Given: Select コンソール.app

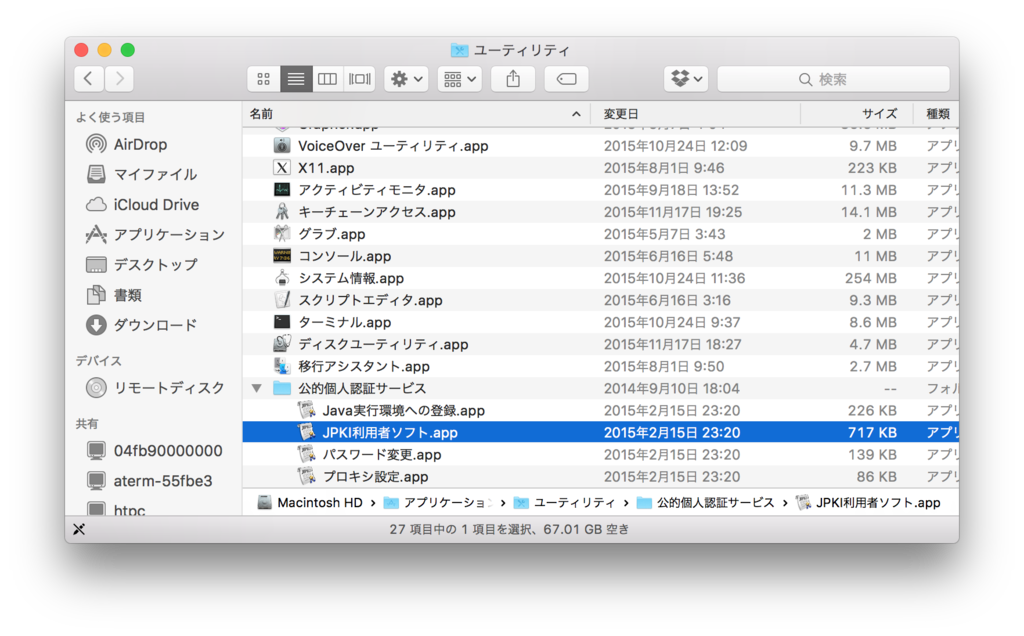Looking at the screenshot, I should click(345, 257).
